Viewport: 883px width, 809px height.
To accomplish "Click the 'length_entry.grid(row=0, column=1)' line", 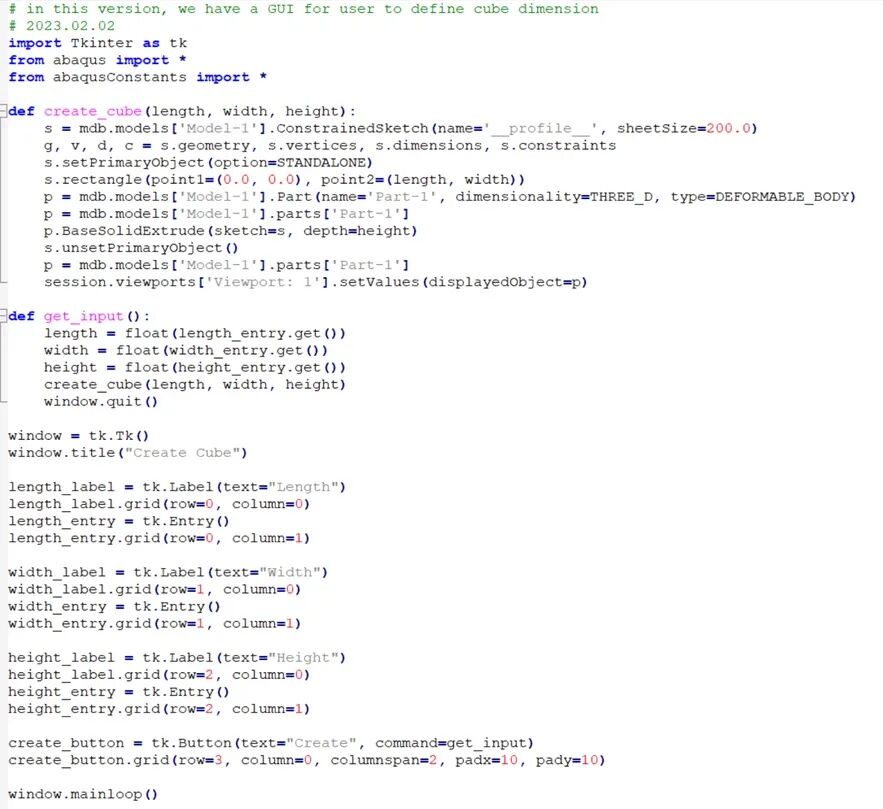I will [x=159, y=538].
